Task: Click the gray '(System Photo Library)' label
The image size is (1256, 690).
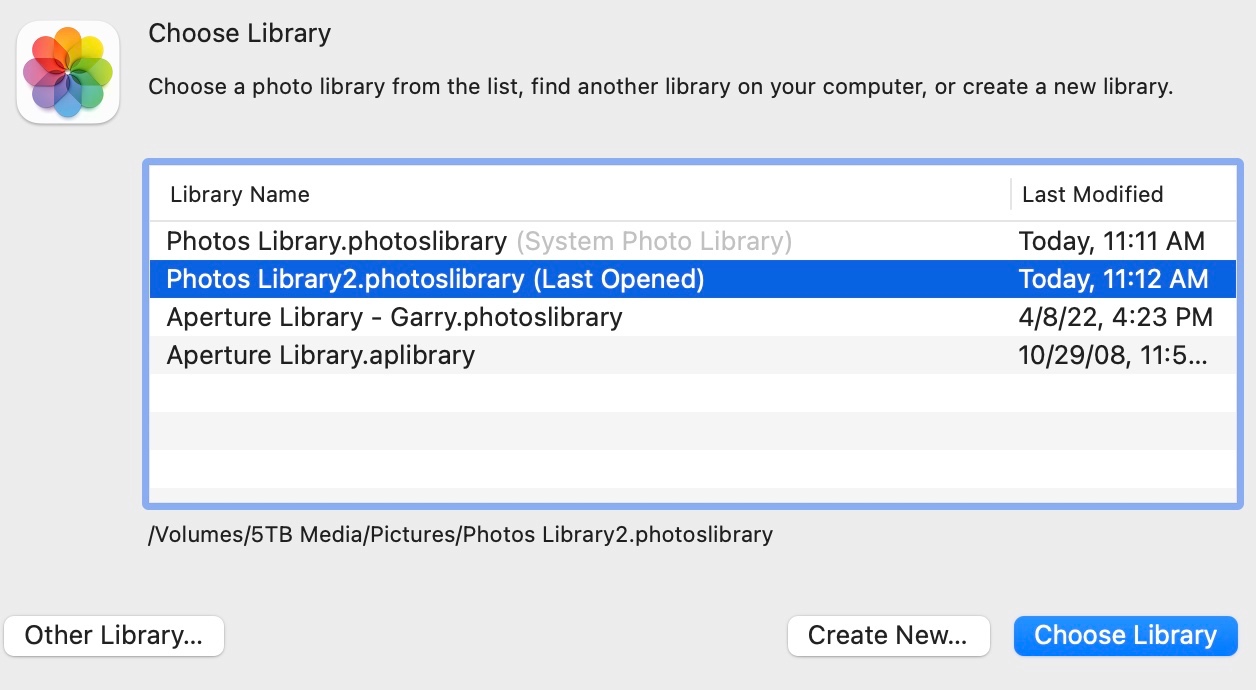Action: coord(654,241)
